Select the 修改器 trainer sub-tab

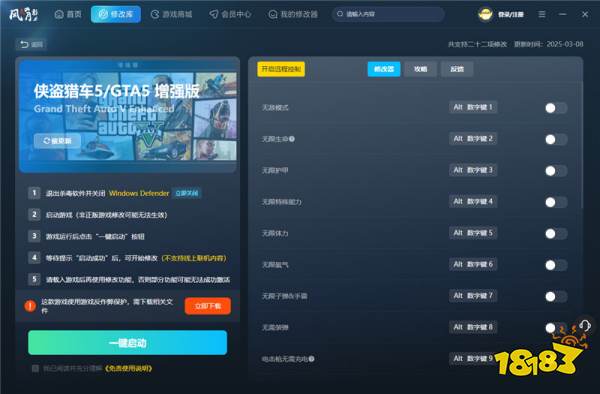[384, 69]
